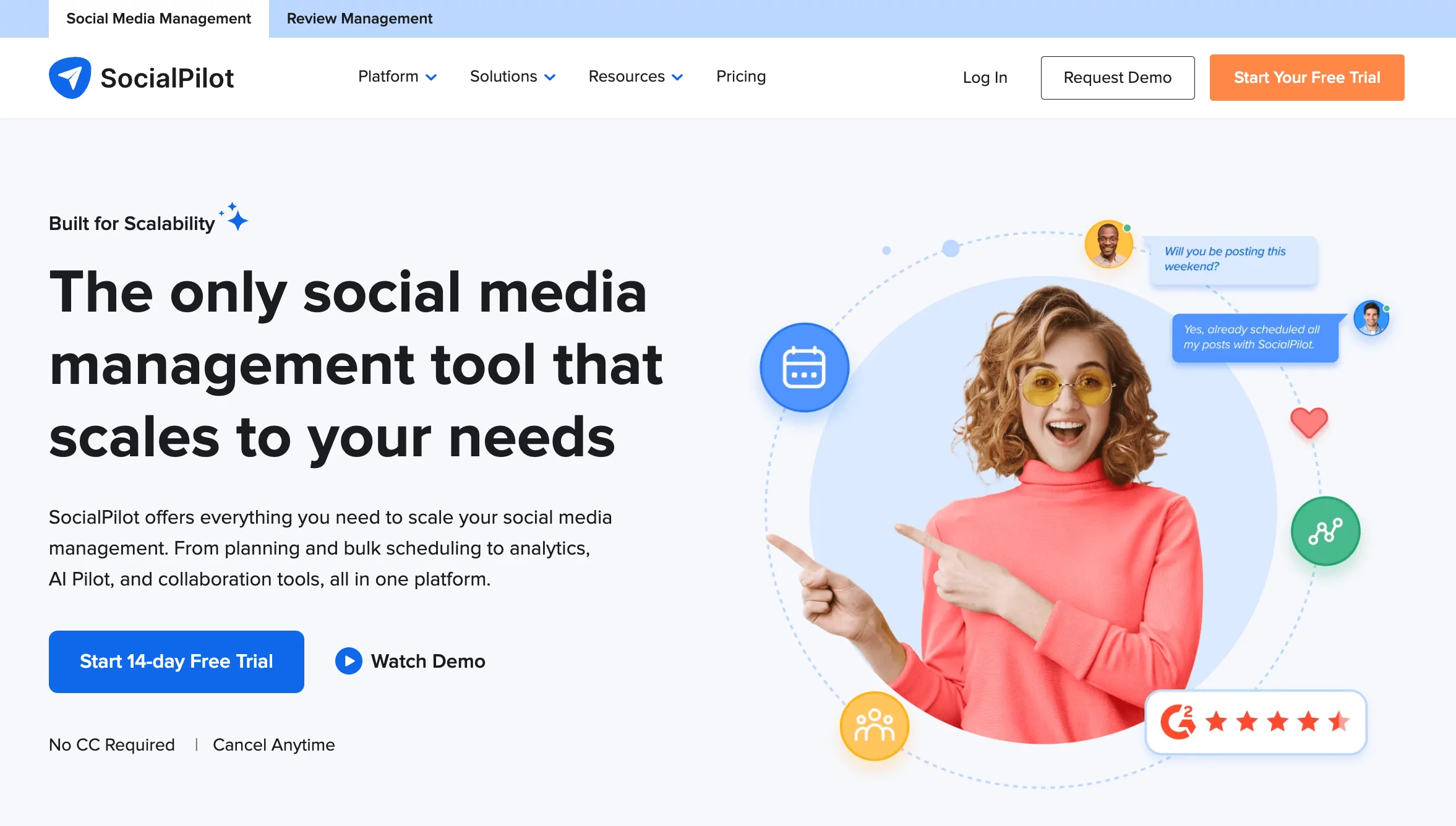
Task: Click the Start Your Free Trial button
Action: 1306,78
